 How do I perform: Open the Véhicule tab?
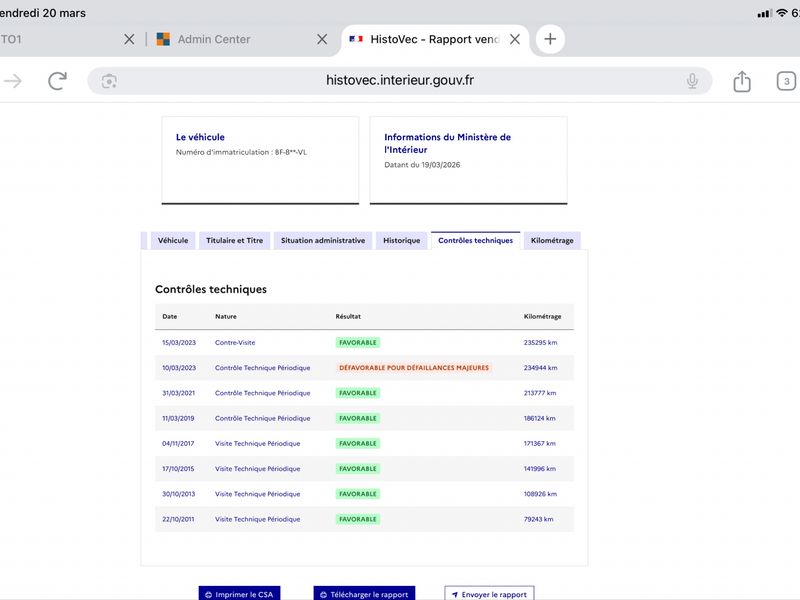click(x=172, y=241)
